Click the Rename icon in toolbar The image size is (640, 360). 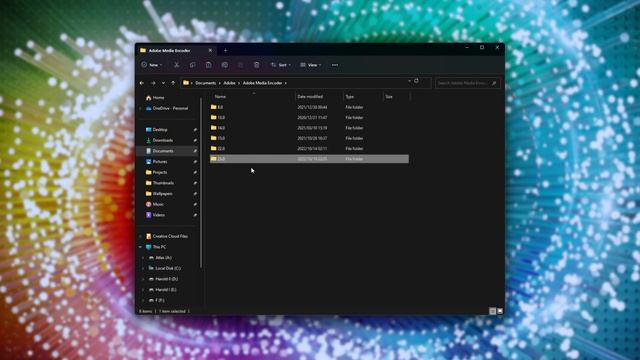(224, 65)
